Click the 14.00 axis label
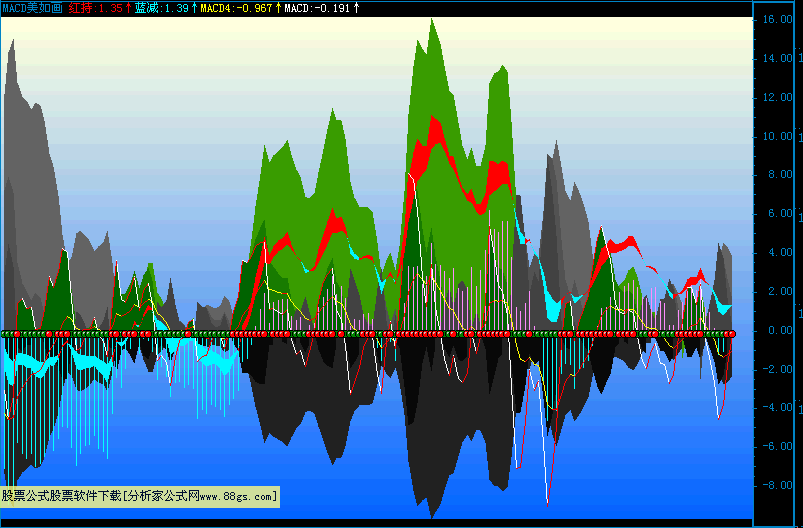 tap(777, 58)
